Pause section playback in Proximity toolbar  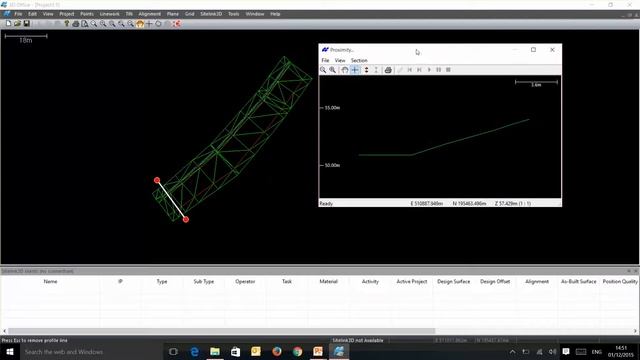tap(438, 70)
